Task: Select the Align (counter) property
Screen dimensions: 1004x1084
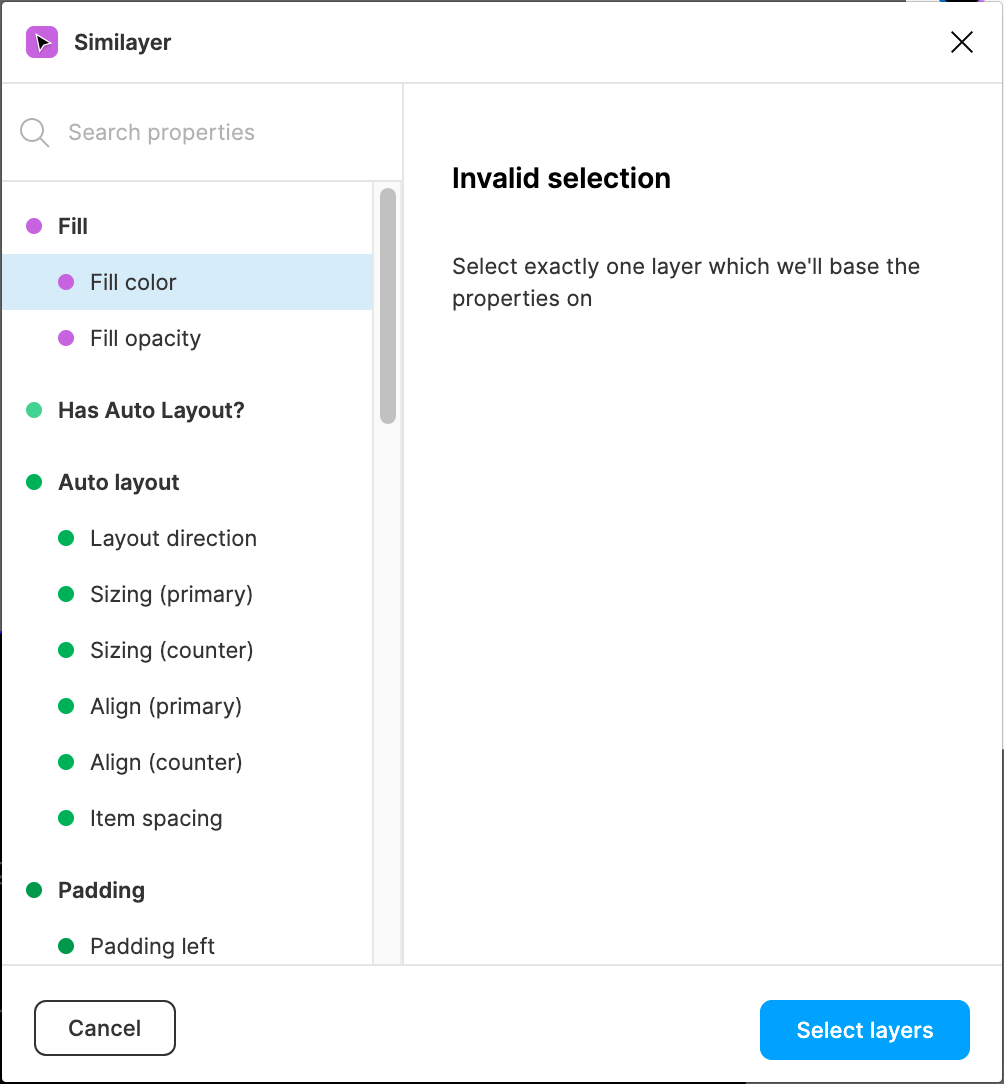Action: (166, 762)
